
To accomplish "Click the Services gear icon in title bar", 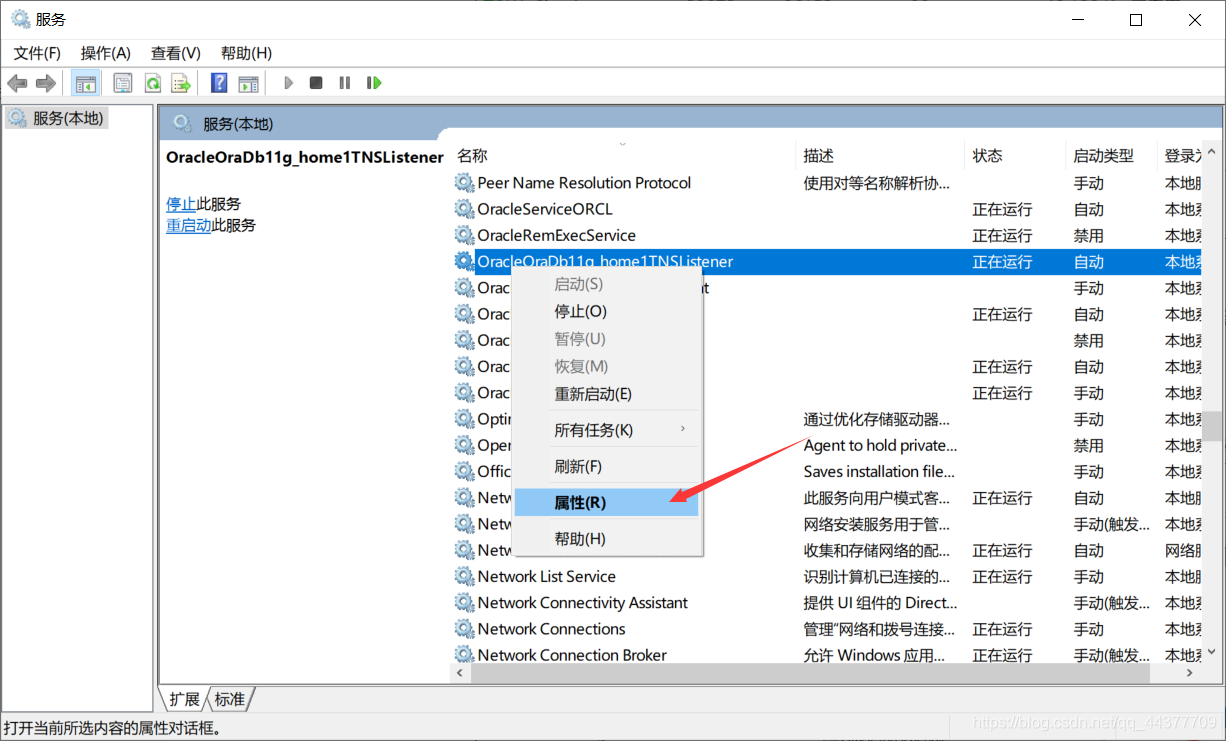I will pos(20,19).
